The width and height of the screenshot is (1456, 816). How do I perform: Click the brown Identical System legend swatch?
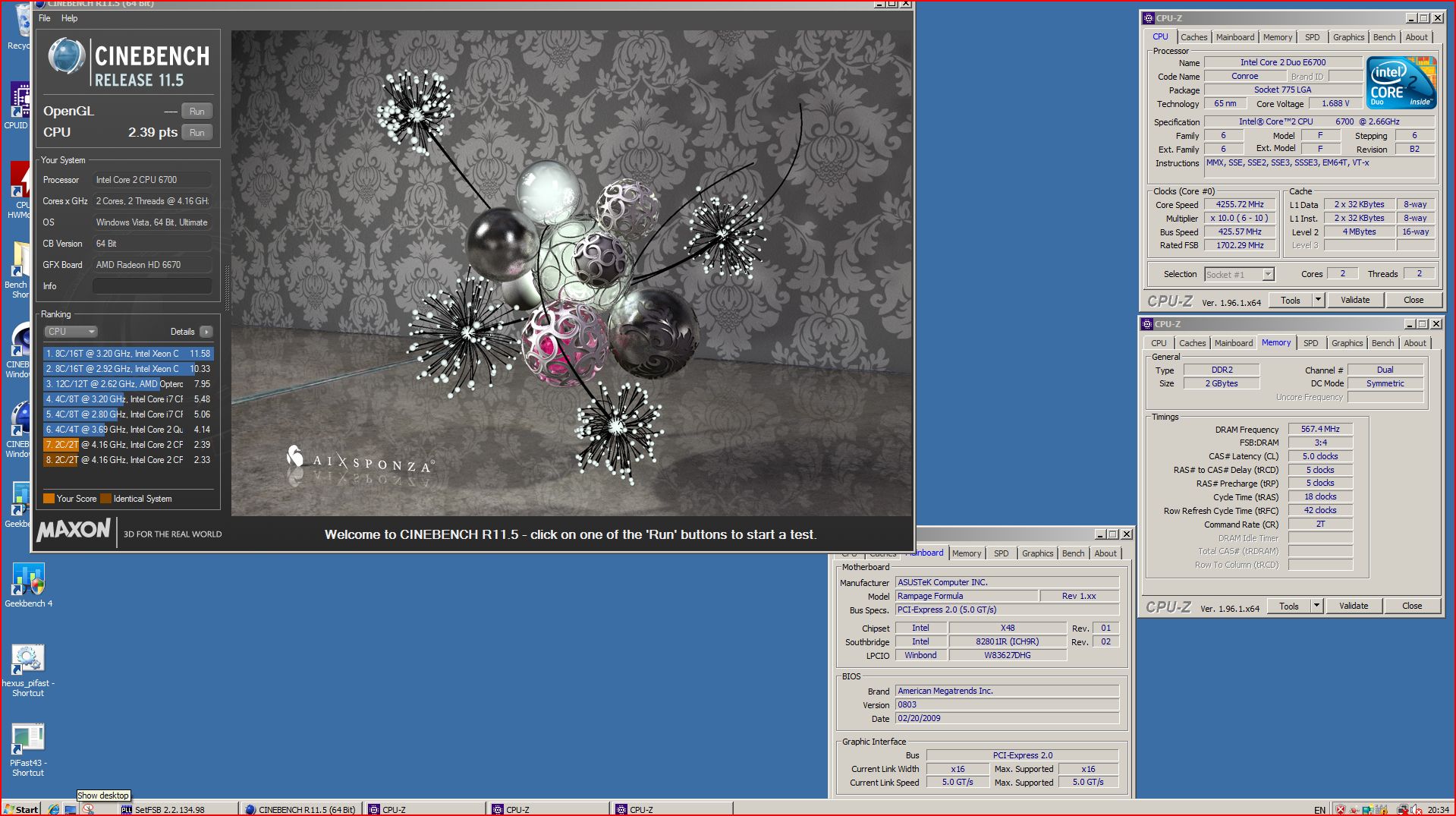point(105,499)
